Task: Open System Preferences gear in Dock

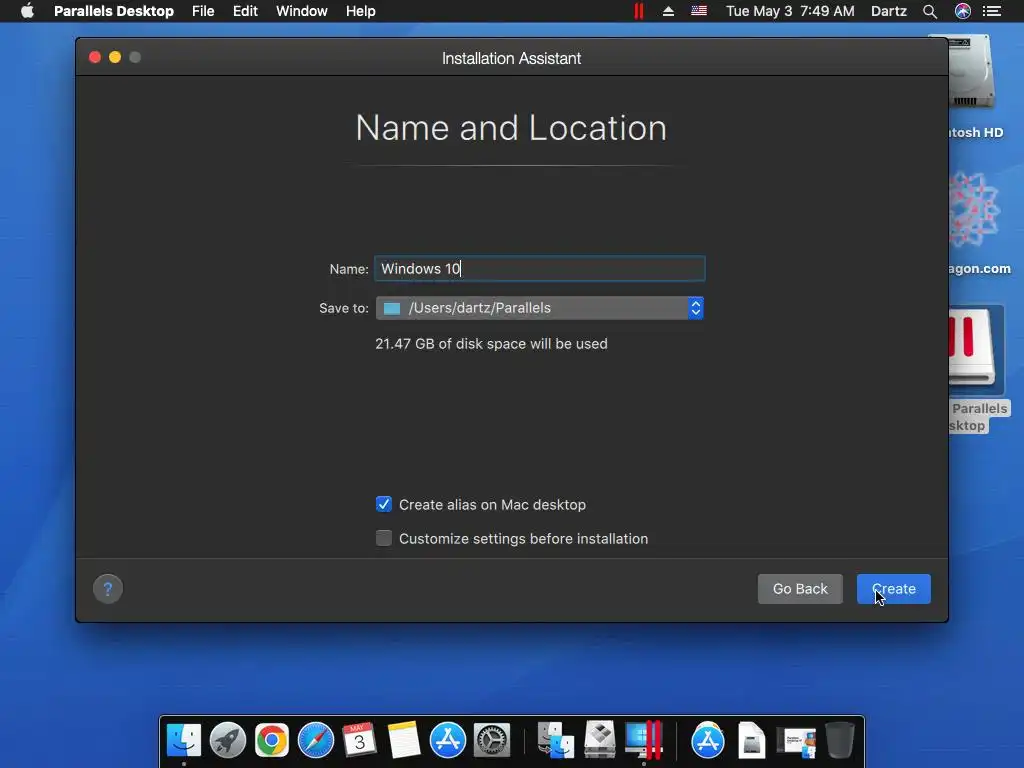Action: (491, 740)
